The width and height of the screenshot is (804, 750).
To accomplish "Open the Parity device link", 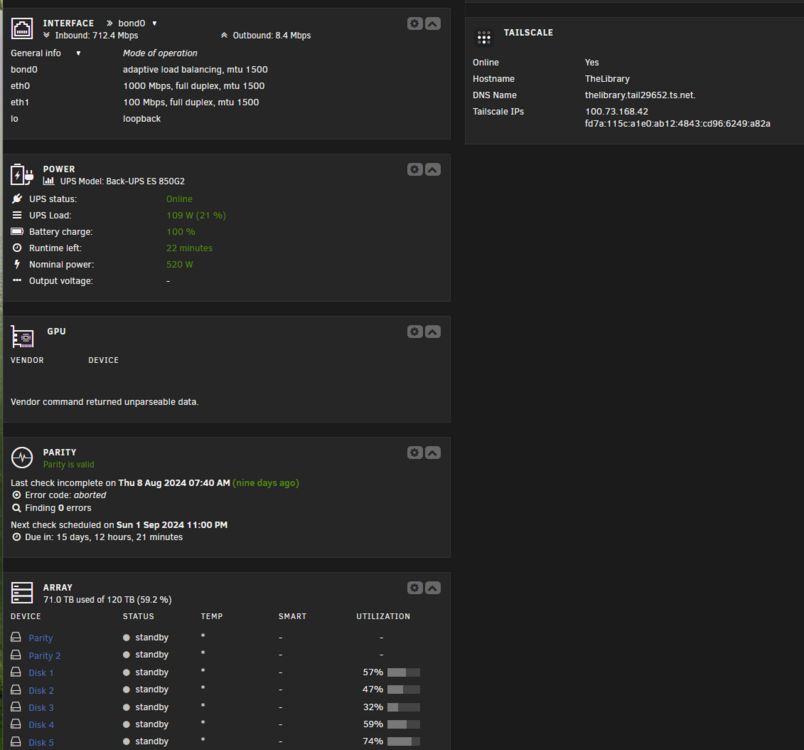I will 41,638.
